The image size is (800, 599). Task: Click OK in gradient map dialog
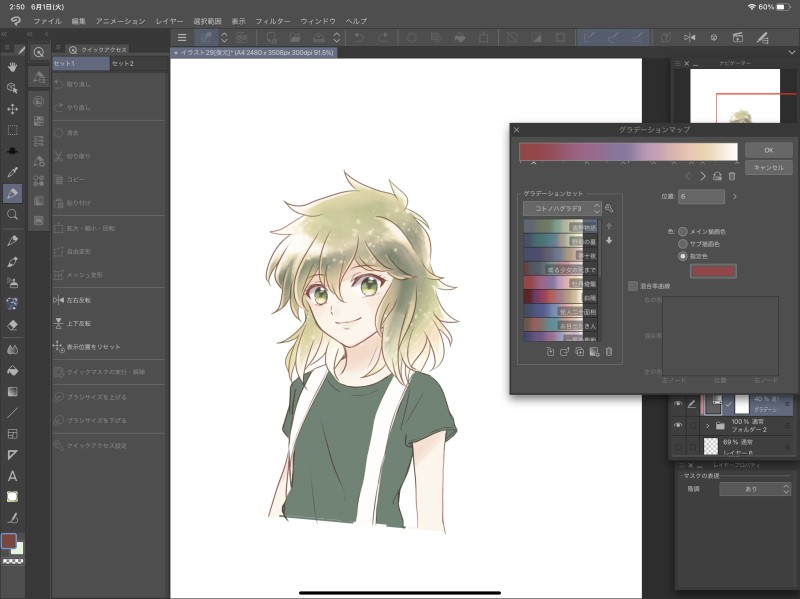(768, 150)
